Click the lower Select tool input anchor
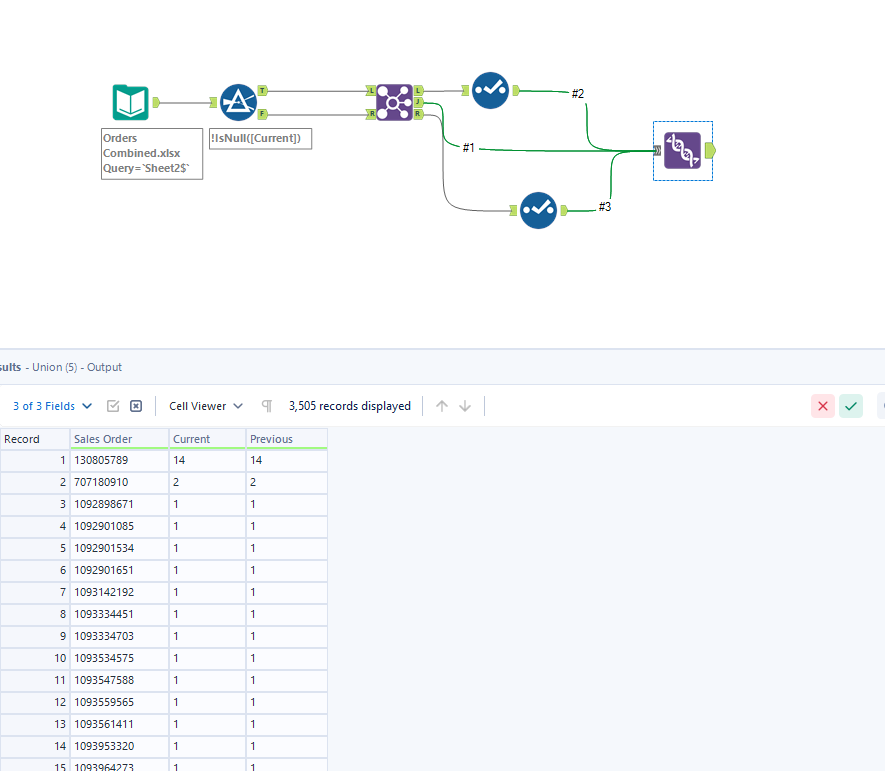This screenshot has width=885, height=771. (513, 211)
